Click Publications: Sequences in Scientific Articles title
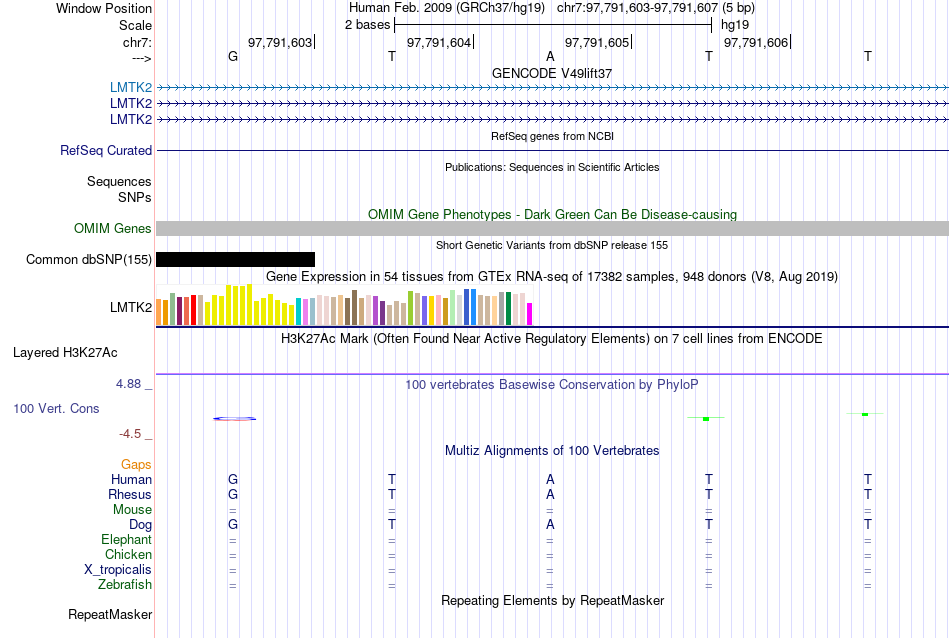 pyautogui.click(x=552, y=167)
